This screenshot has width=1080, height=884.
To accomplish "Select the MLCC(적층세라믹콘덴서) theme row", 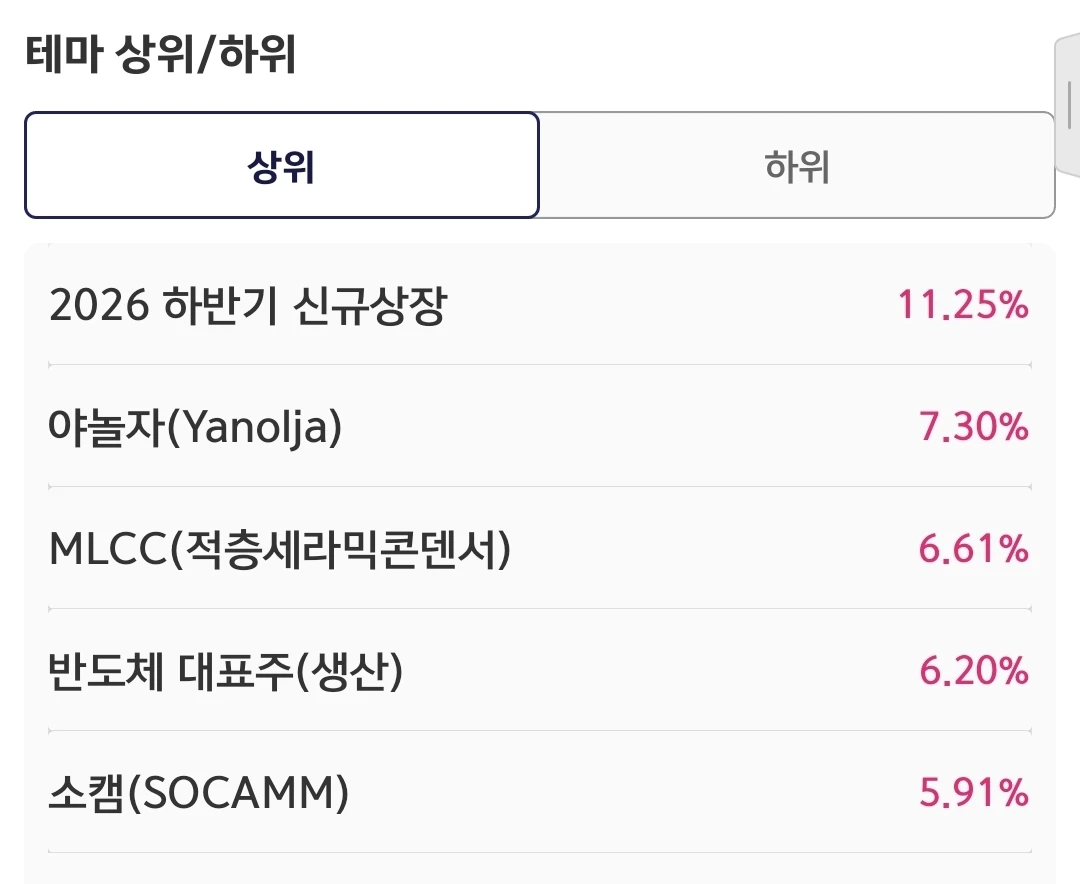I will click(539, 548).
